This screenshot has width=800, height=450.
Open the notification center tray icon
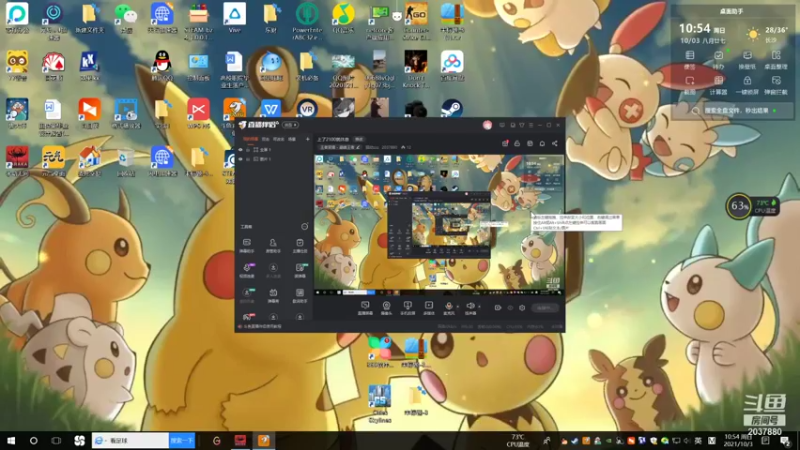786,441
